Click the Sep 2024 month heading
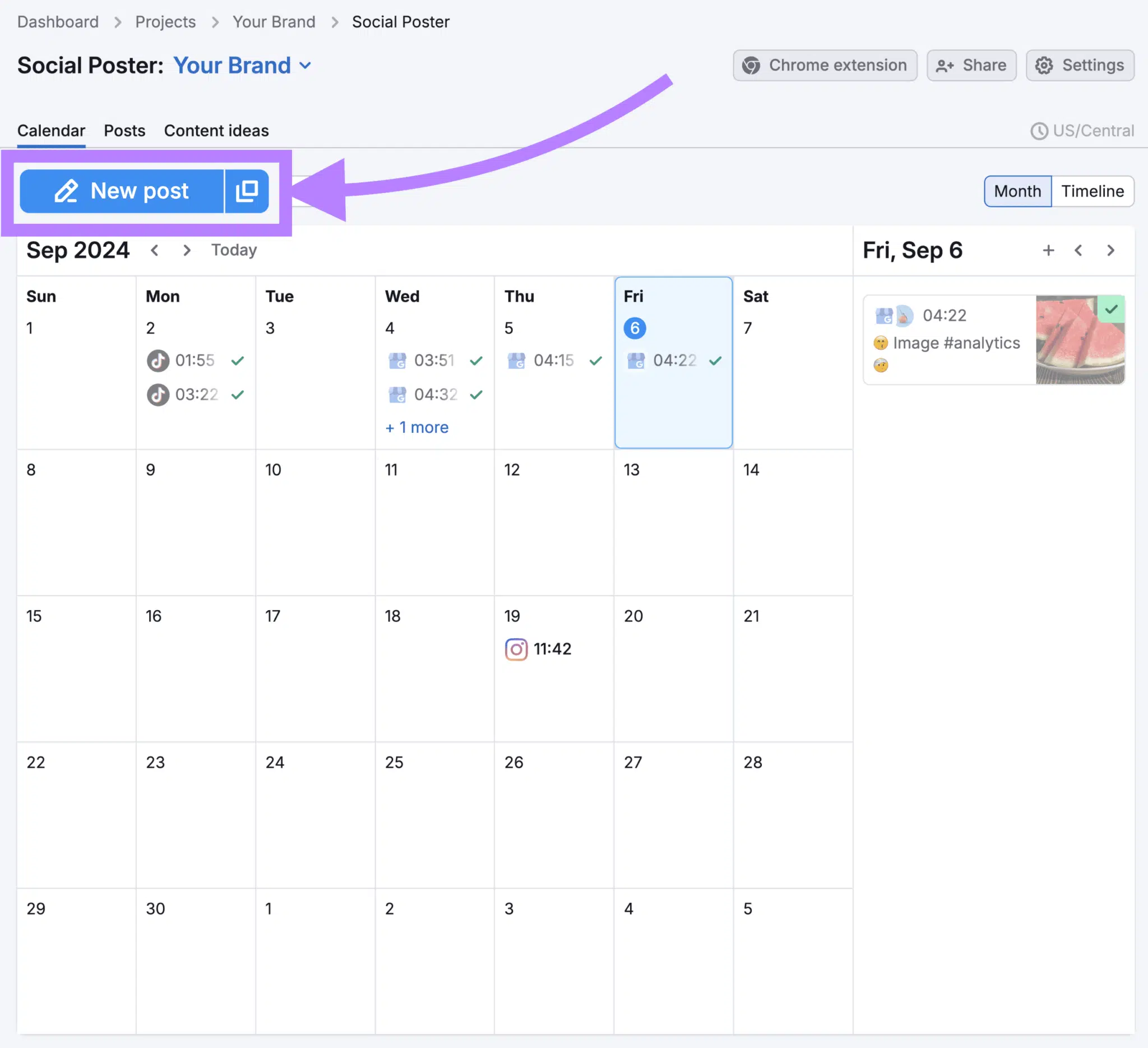The height and width of the screenshot is (1048, 1148). click(x=78, y=250)
